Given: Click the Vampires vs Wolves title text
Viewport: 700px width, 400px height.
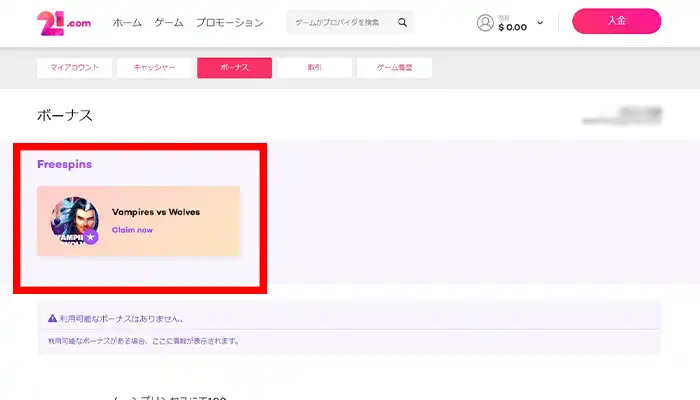Looking at the screenshot, I should click(156, 212).
